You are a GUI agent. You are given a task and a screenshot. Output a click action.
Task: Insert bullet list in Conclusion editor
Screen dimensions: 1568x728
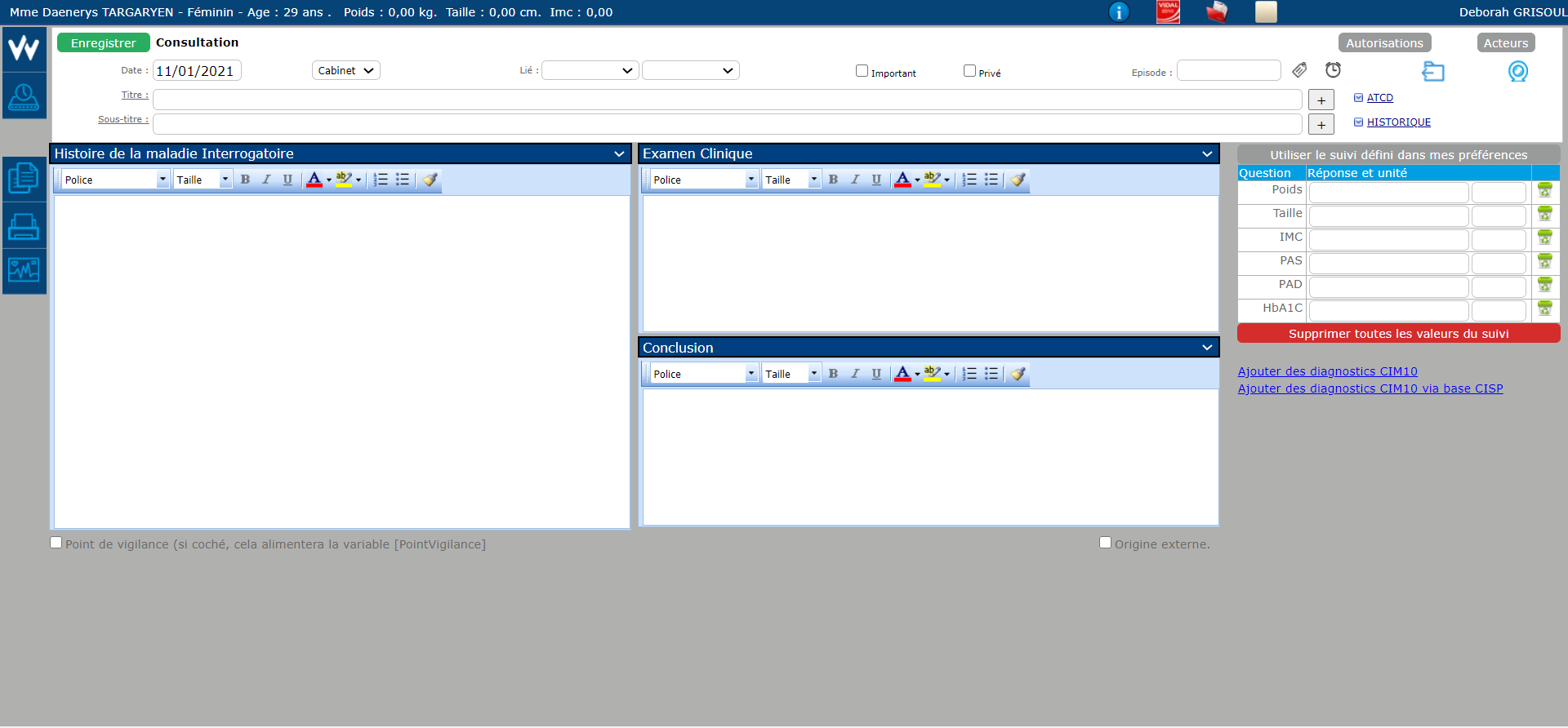pos(991,374)
